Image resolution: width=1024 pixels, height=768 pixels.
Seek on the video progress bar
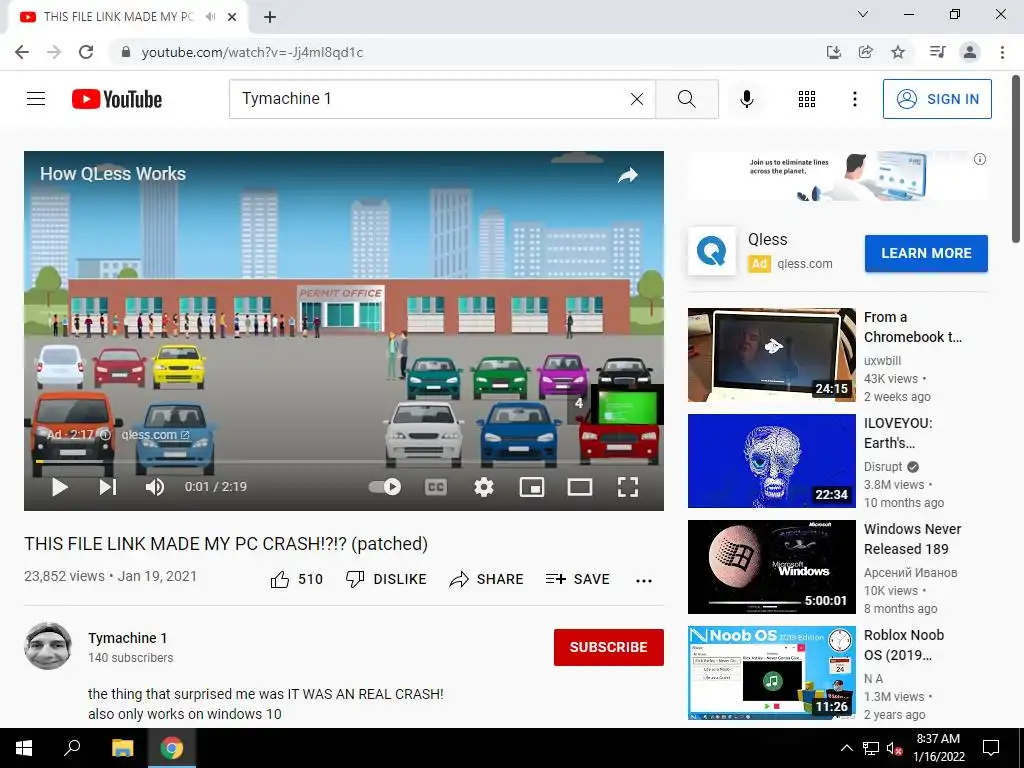pos(344,462)
